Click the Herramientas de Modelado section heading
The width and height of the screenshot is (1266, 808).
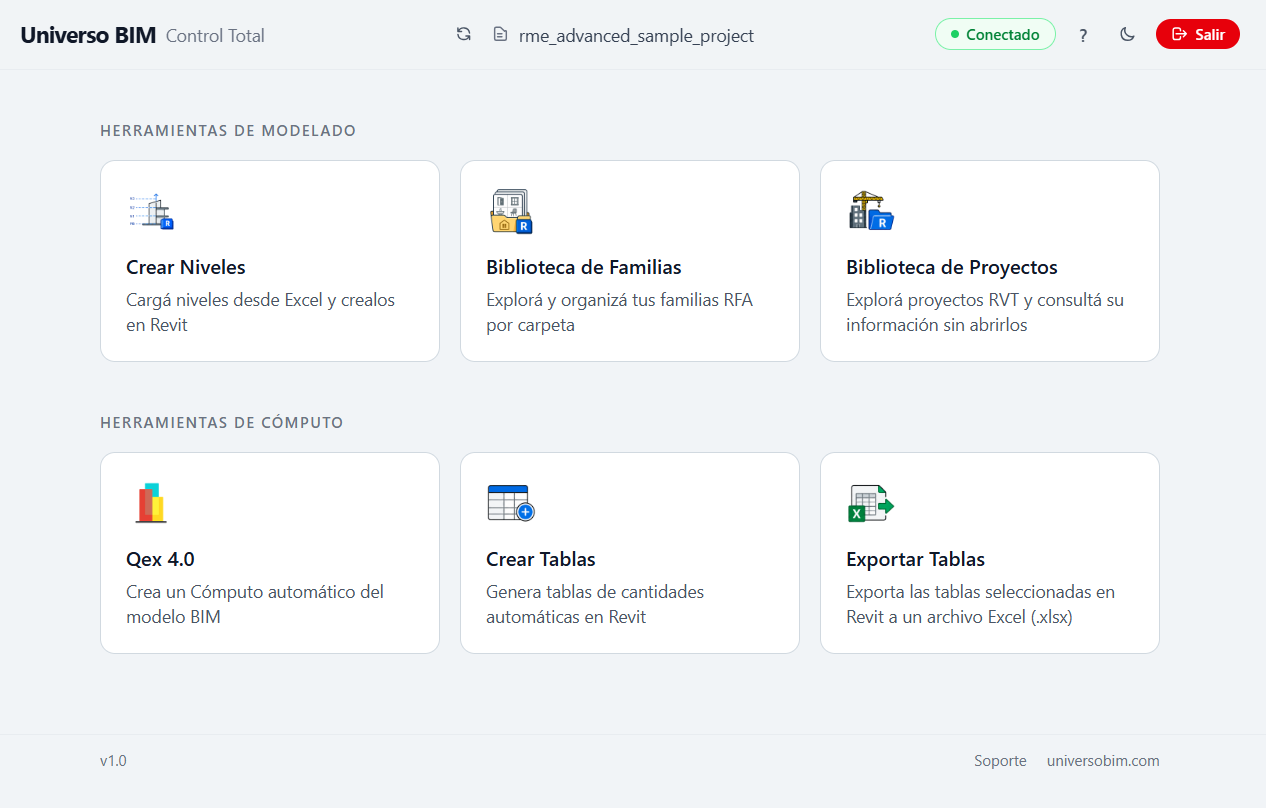tap(228, 131)
